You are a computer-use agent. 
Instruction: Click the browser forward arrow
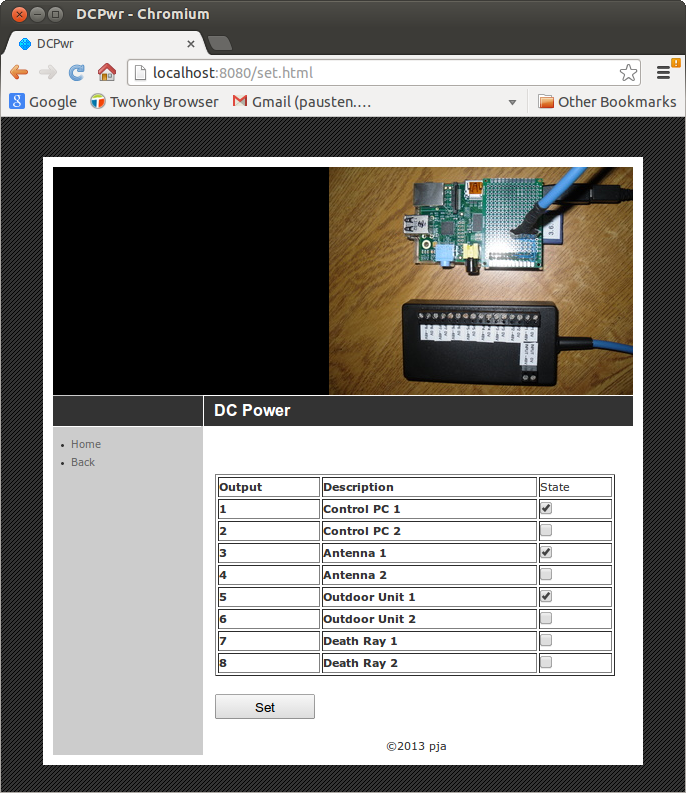[47, 72]
